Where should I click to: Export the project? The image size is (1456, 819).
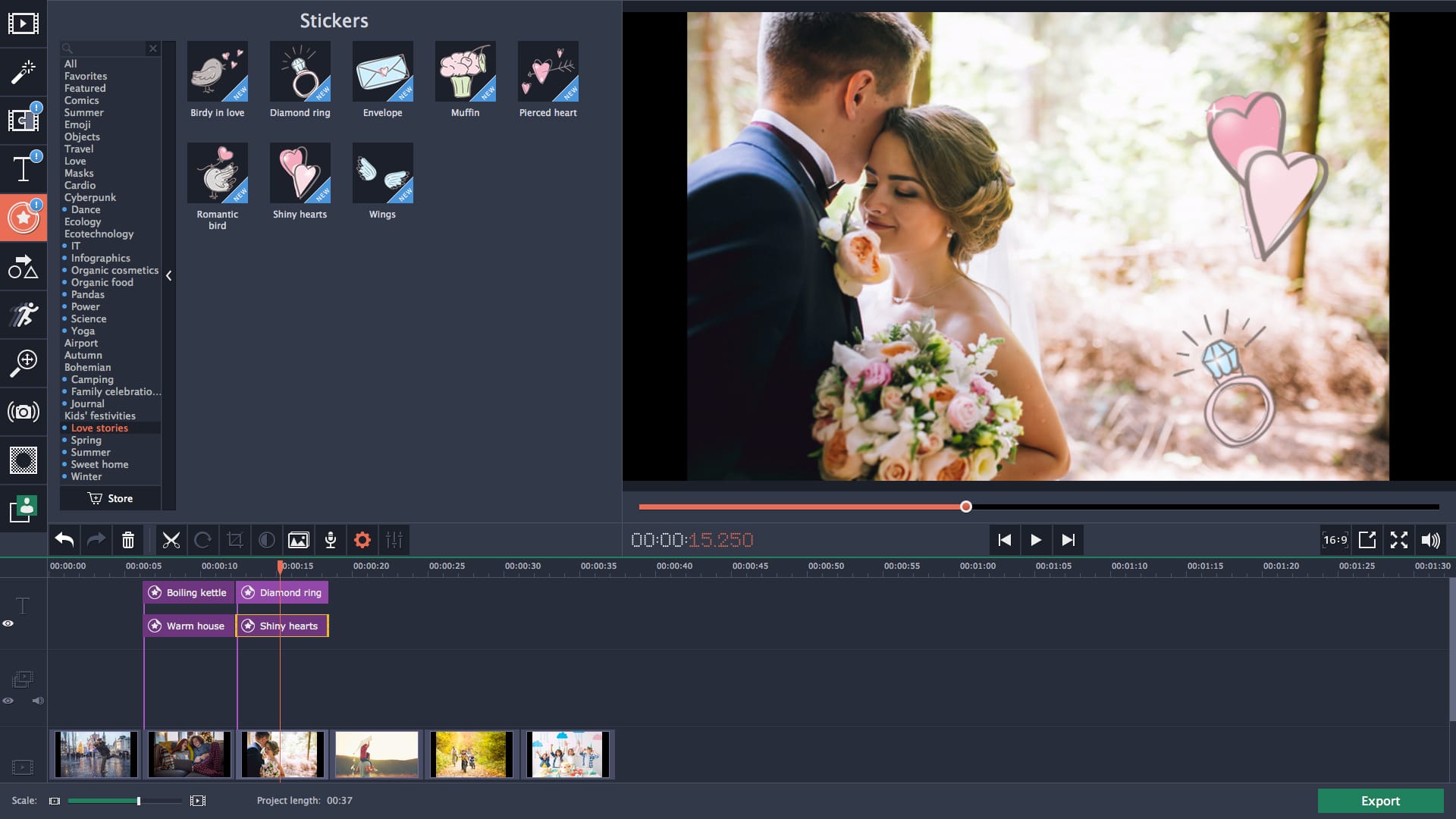point(1380,801)
